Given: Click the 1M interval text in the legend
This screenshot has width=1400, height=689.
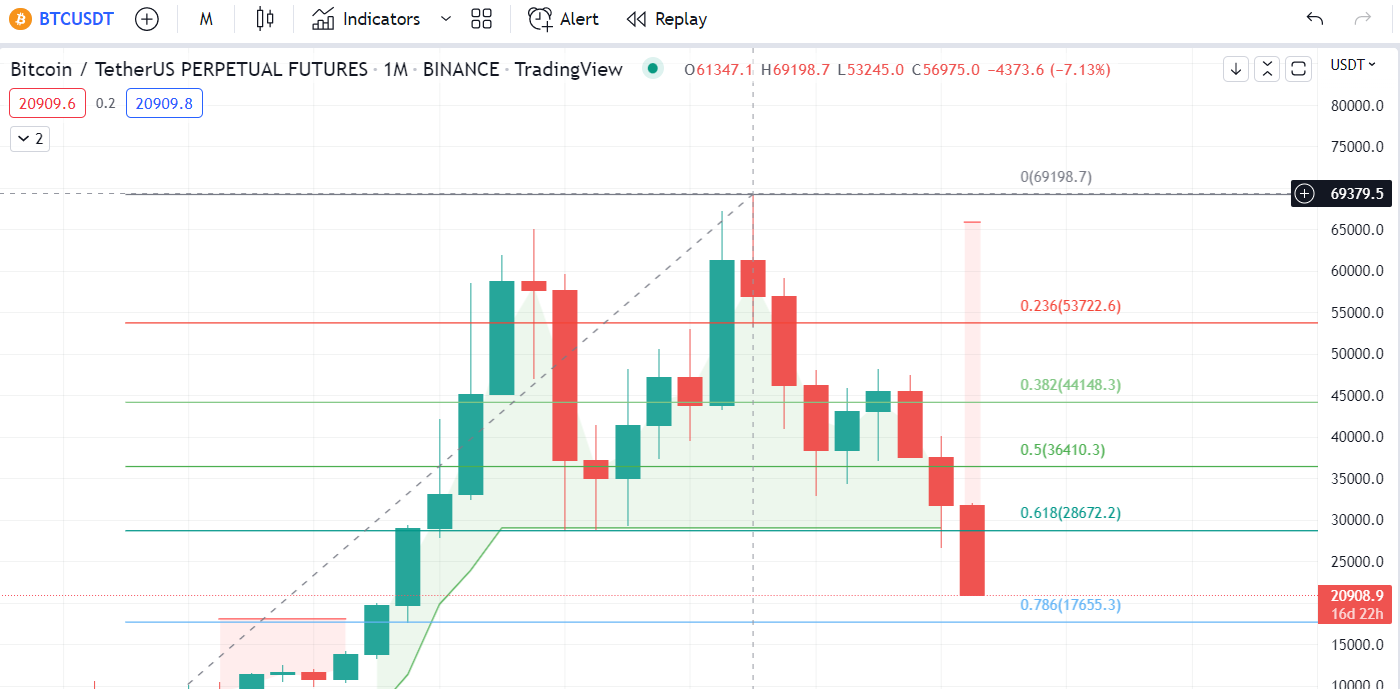Looking at the screenshot, I should point(396,69).
